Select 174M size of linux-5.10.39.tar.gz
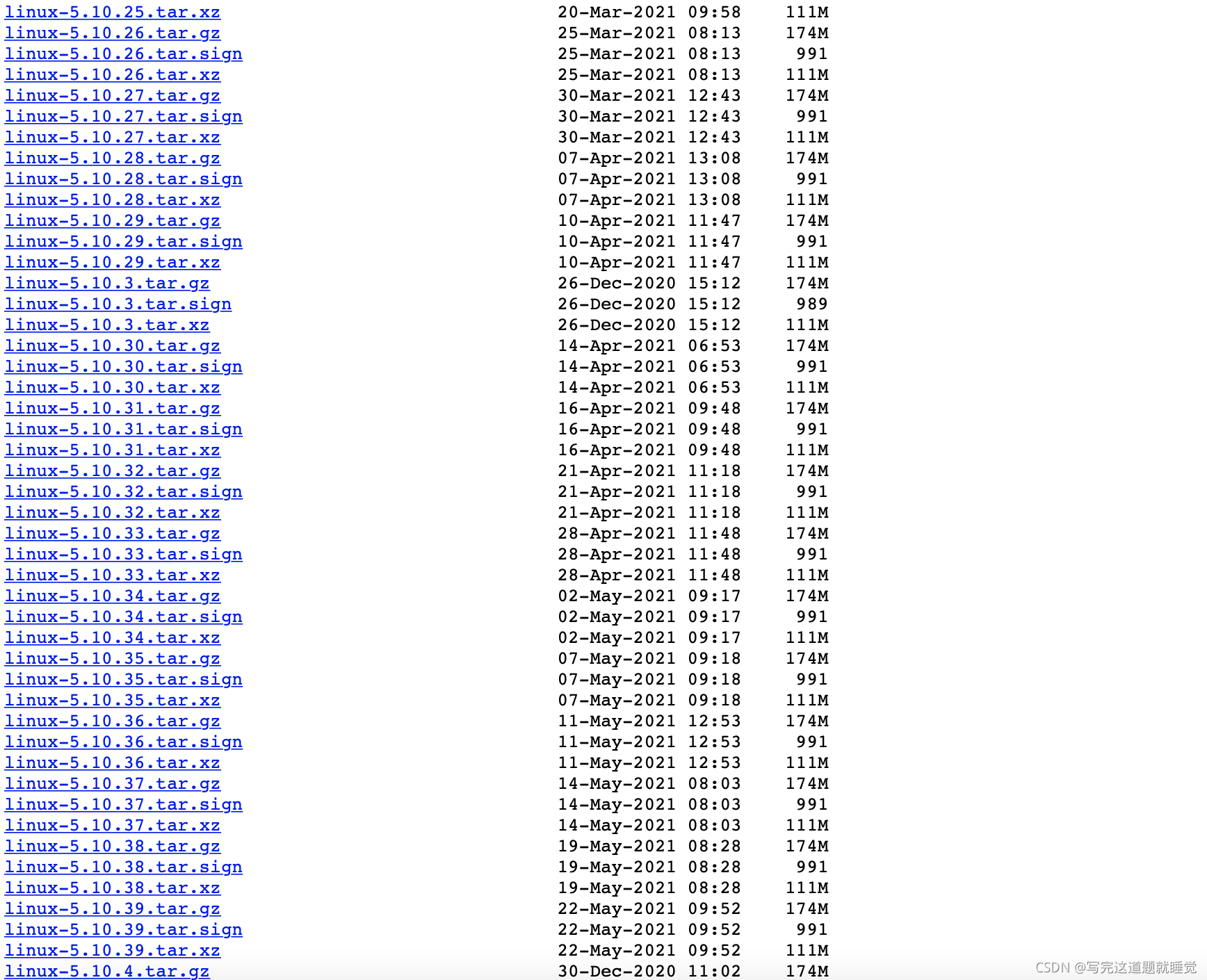1207x980 pixels. click(x=807, y=909)
